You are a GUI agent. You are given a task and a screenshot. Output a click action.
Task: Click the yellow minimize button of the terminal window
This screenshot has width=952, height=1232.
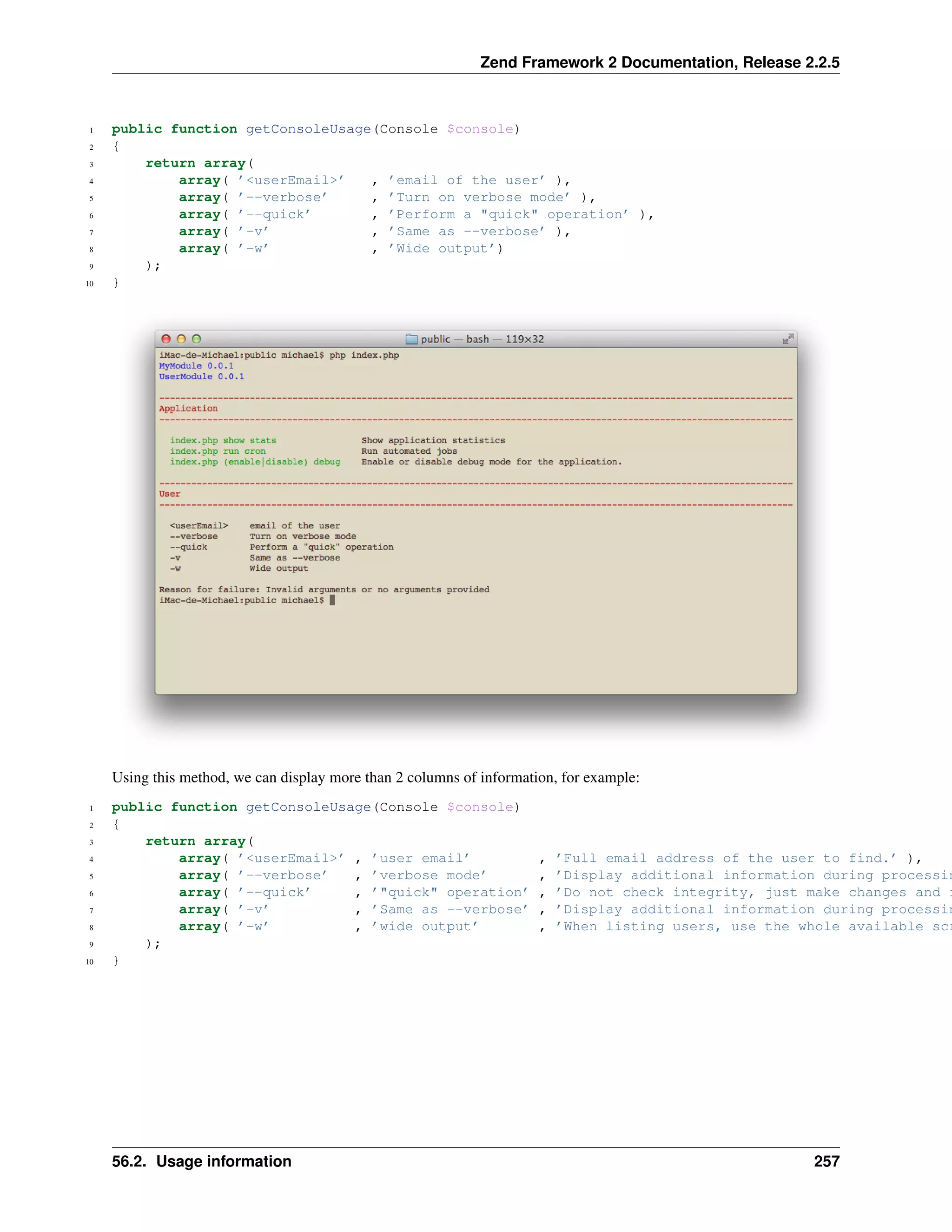(x=181, y=339)
